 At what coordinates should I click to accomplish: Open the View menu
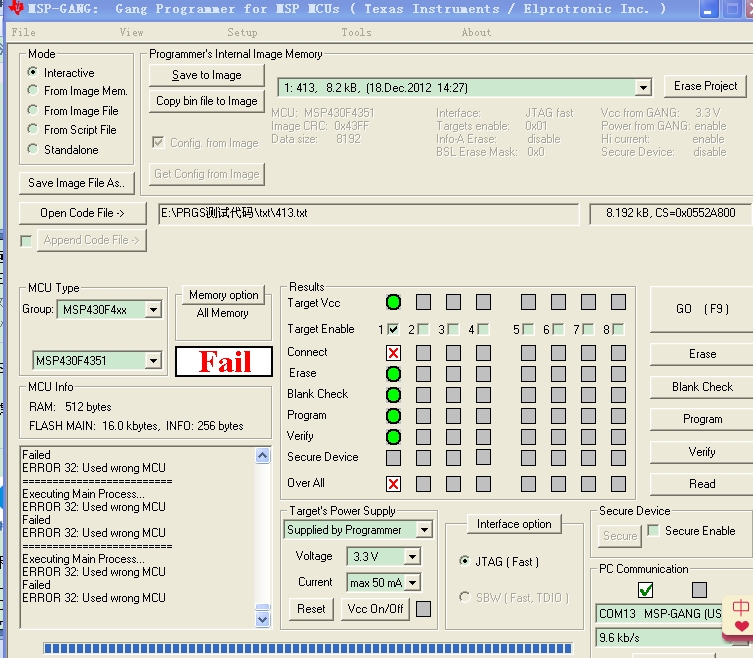132,32
